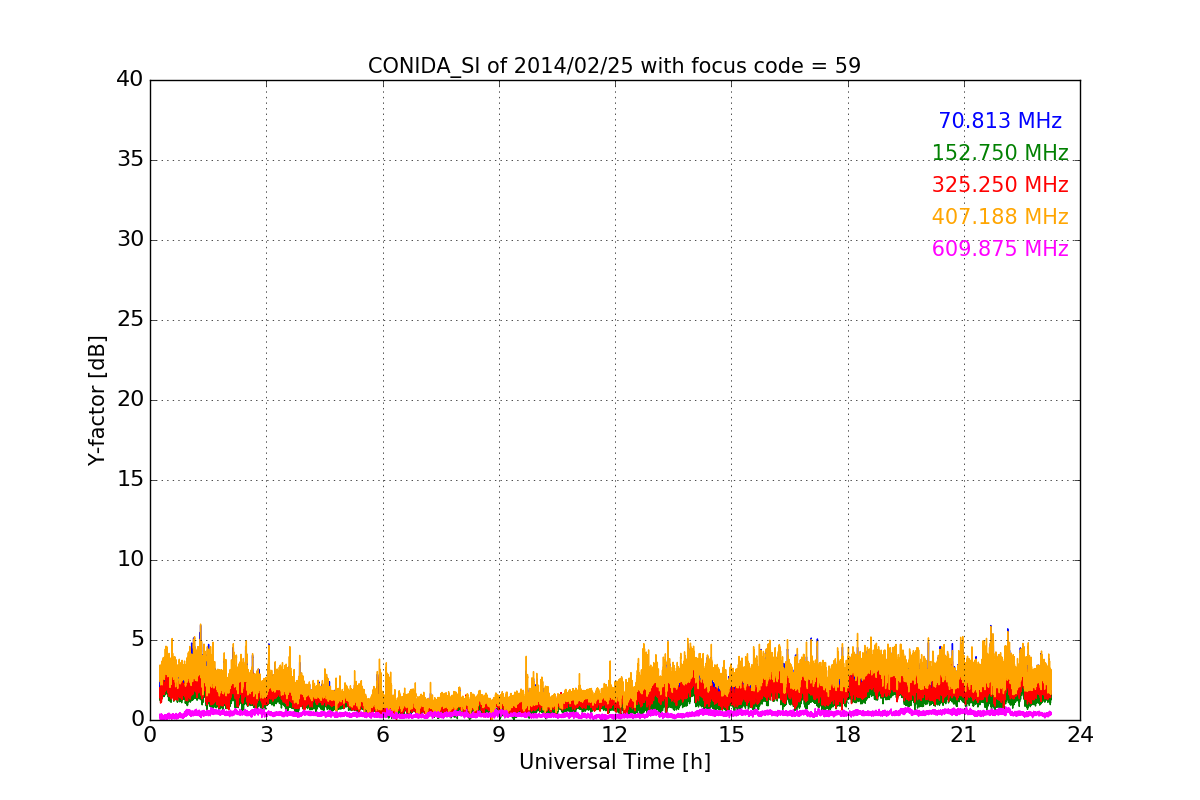
Task: Select the 407.188 MHz legend label
Action: click(x=1000, y=217)
